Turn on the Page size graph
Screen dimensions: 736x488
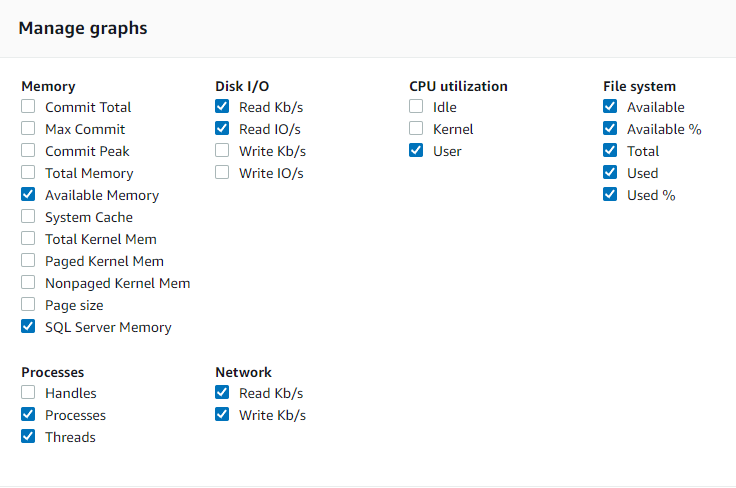point(29,305)
